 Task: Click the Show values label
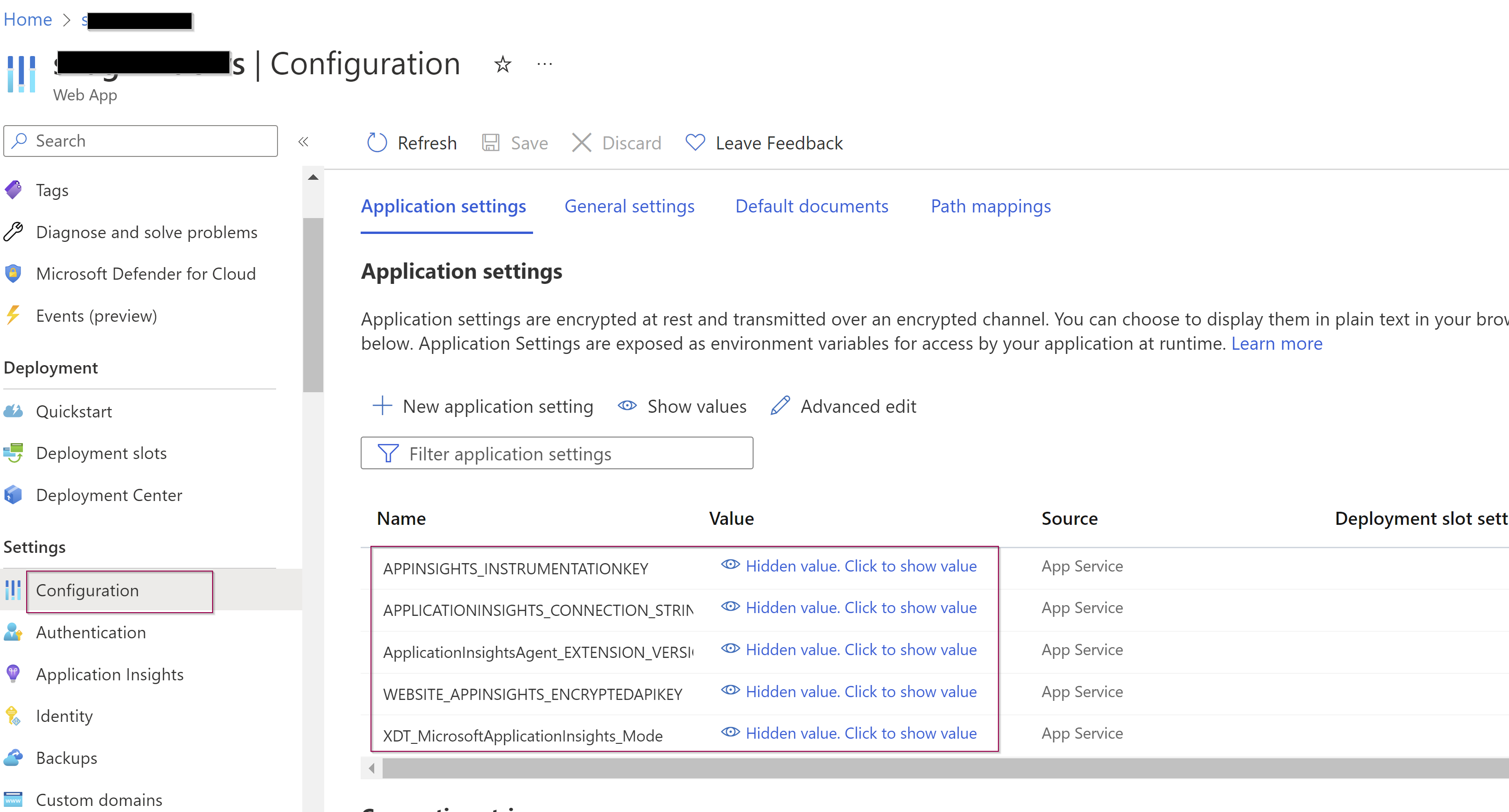pyautogui.click(x=697, y=406)
